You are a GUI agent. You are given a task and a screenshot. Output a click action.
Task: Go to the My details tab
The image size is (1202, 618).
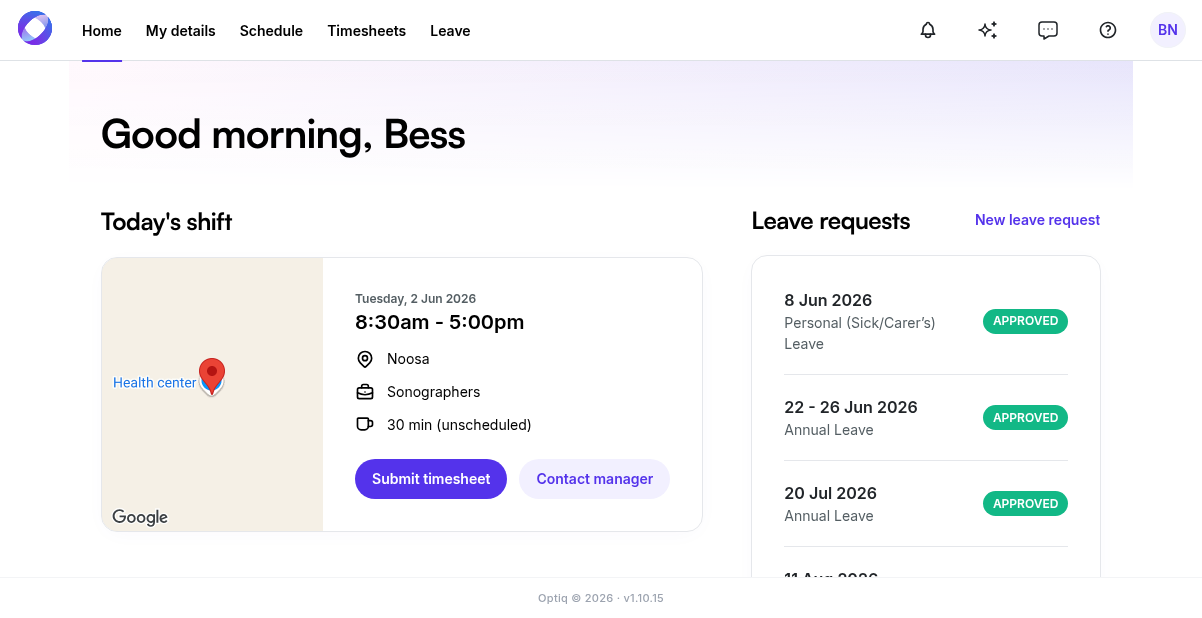(x=181, y=31)
